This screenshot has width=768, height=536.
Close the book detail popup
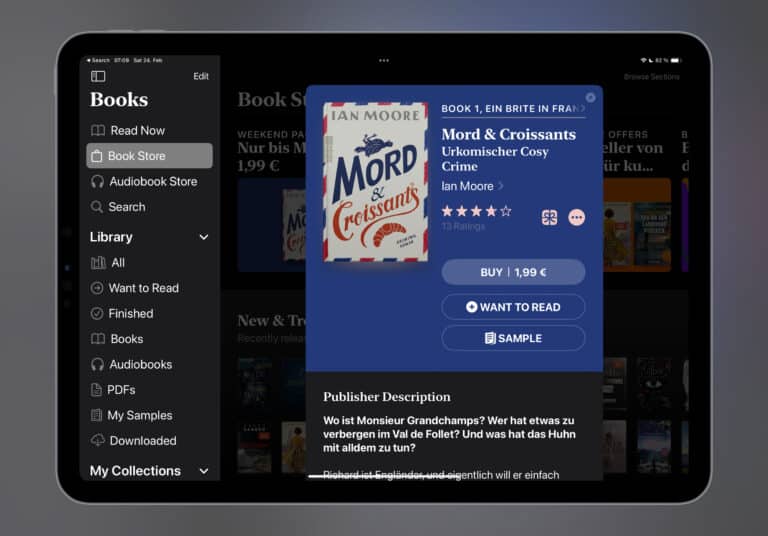(x=590, y=97)
